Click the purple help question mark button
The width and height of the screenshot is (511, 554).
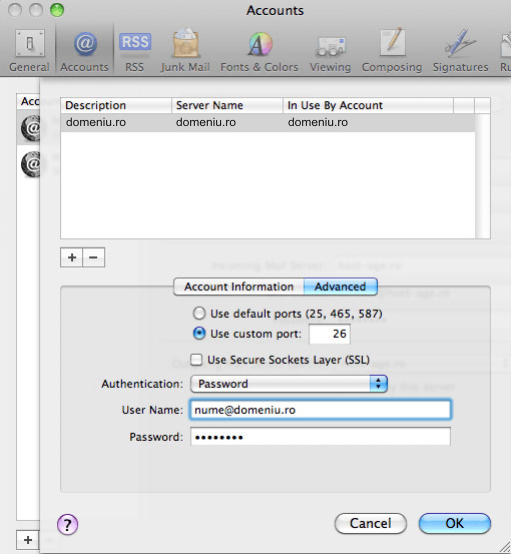click(67, 524)
